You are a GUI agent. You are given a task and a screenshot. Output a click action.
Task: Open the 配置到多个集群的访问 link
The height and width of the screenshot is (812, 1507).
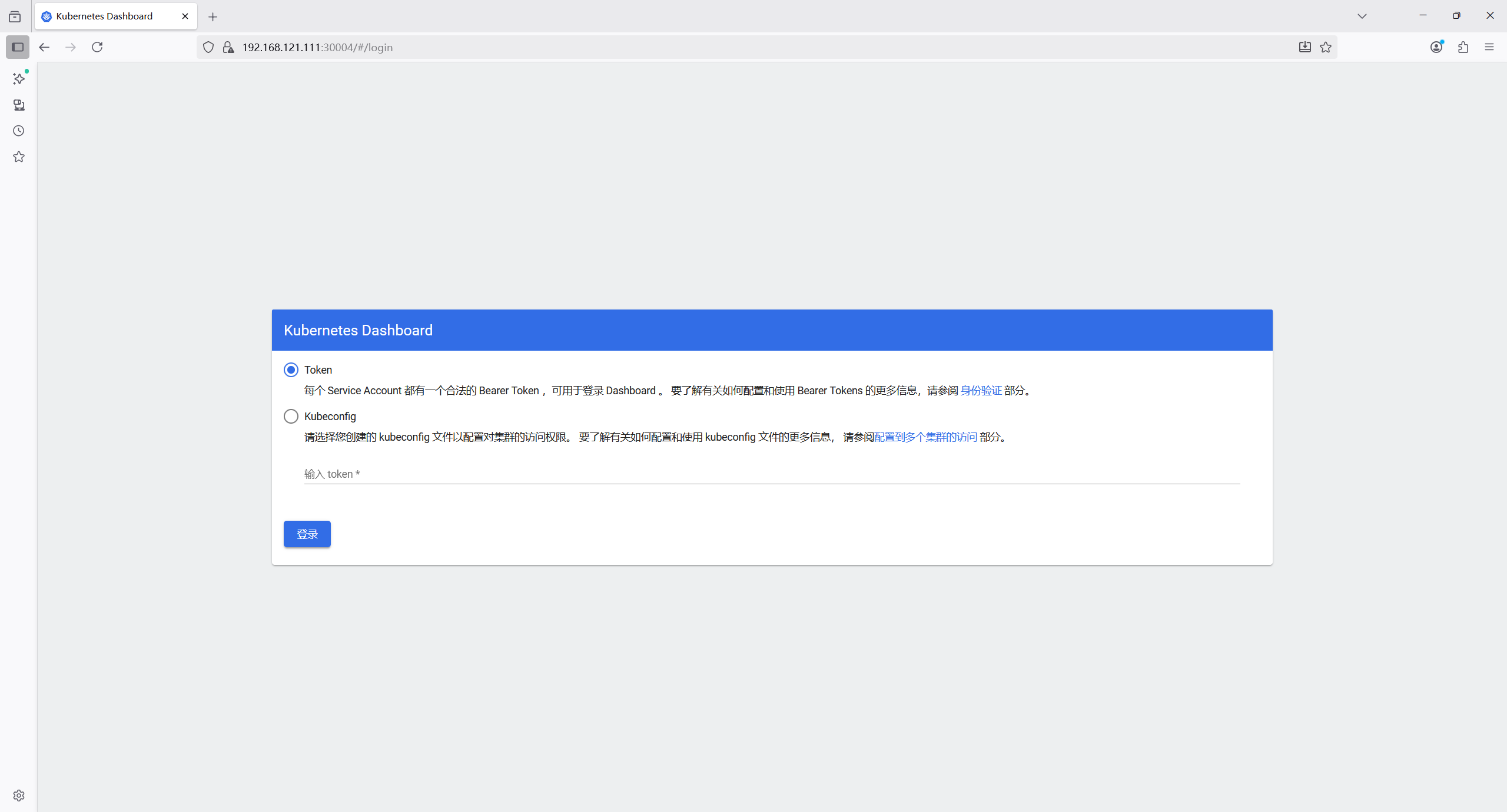(x=925, y=437)
